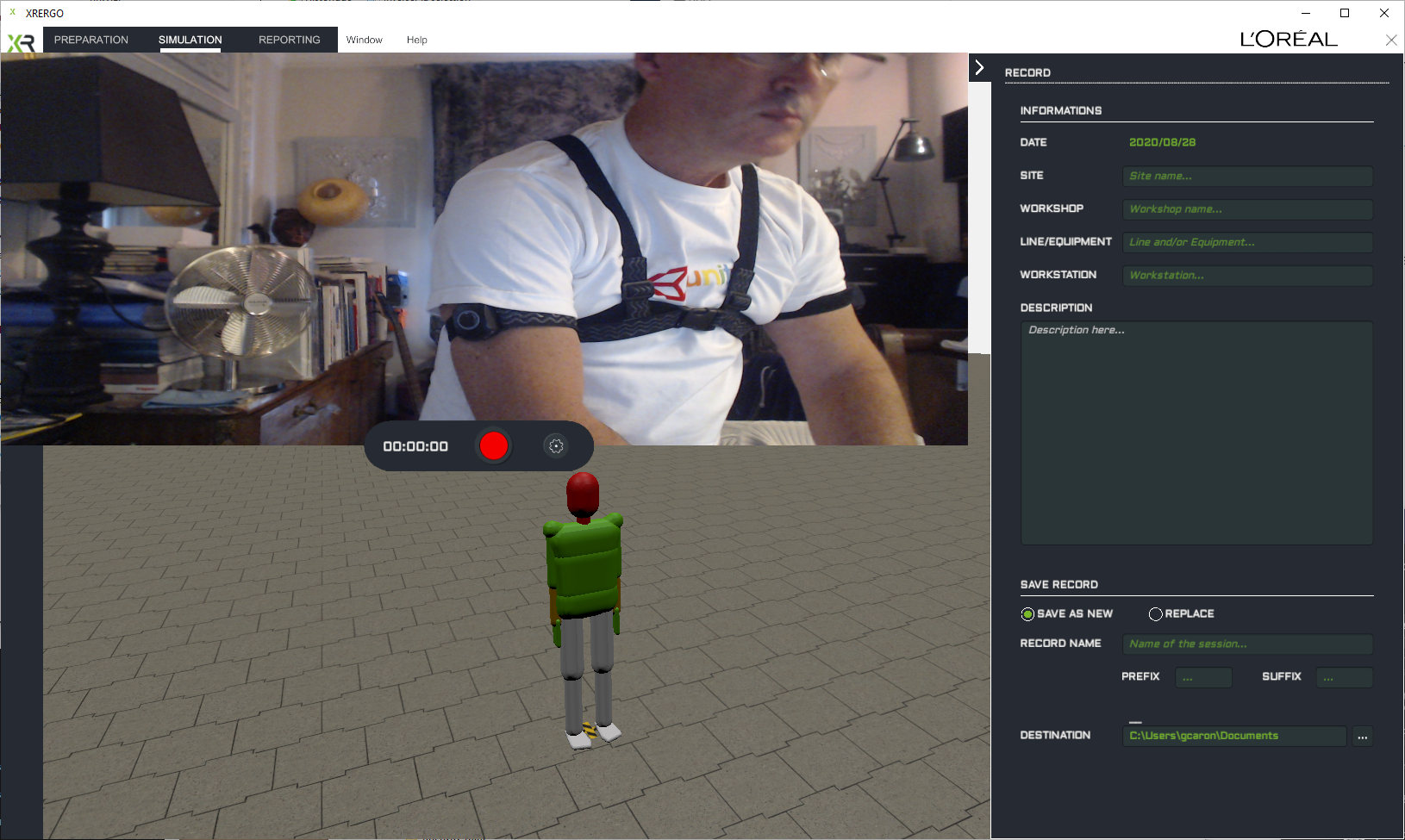The width and height of the screenshot is (1405, 840).
Task: Click the 00:00:00 recording timer display
Action: pyautogui.click(x=415, y=446)
